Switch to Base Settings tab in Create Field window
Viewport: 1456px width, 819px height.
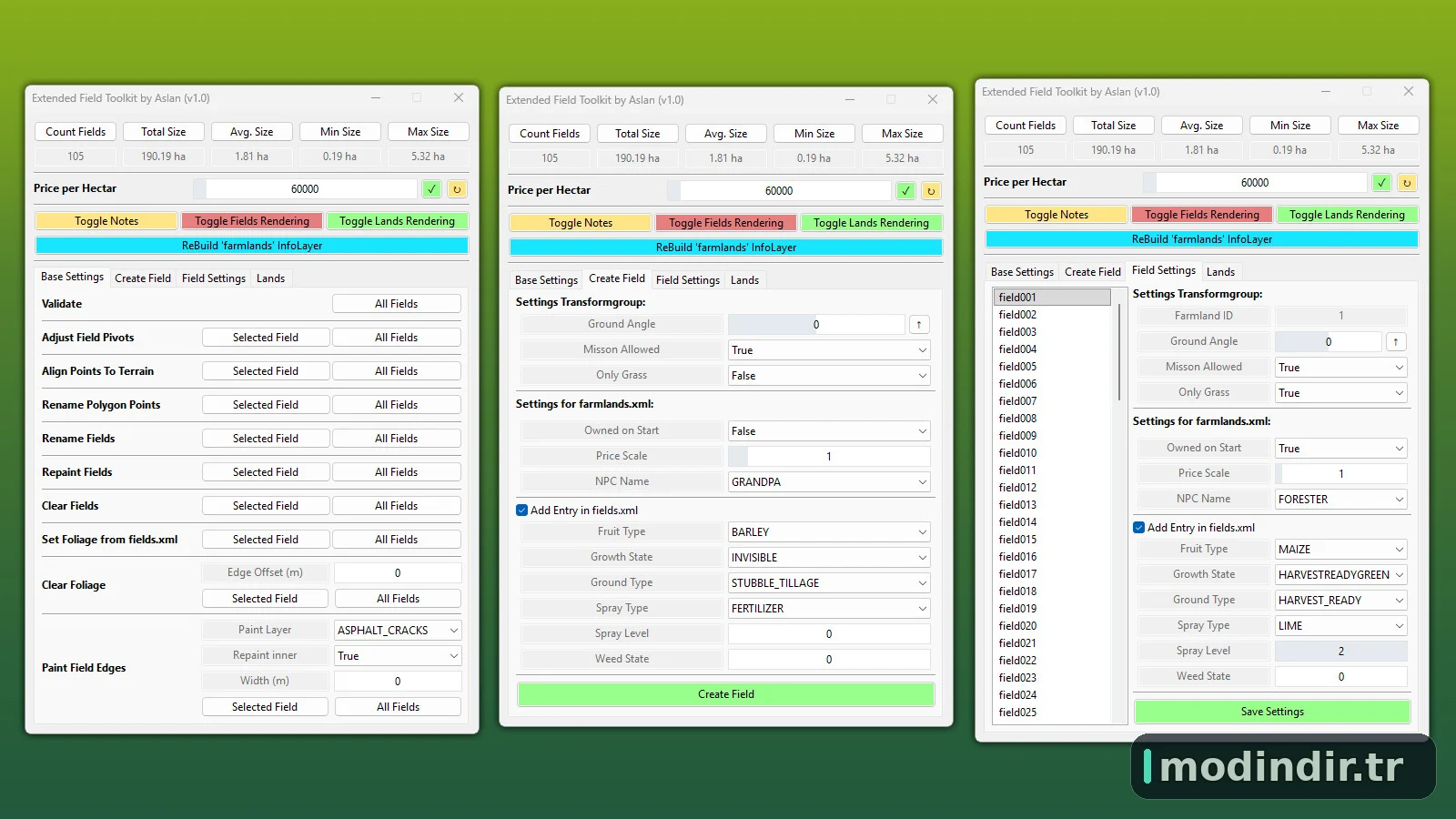coord(546,280)
